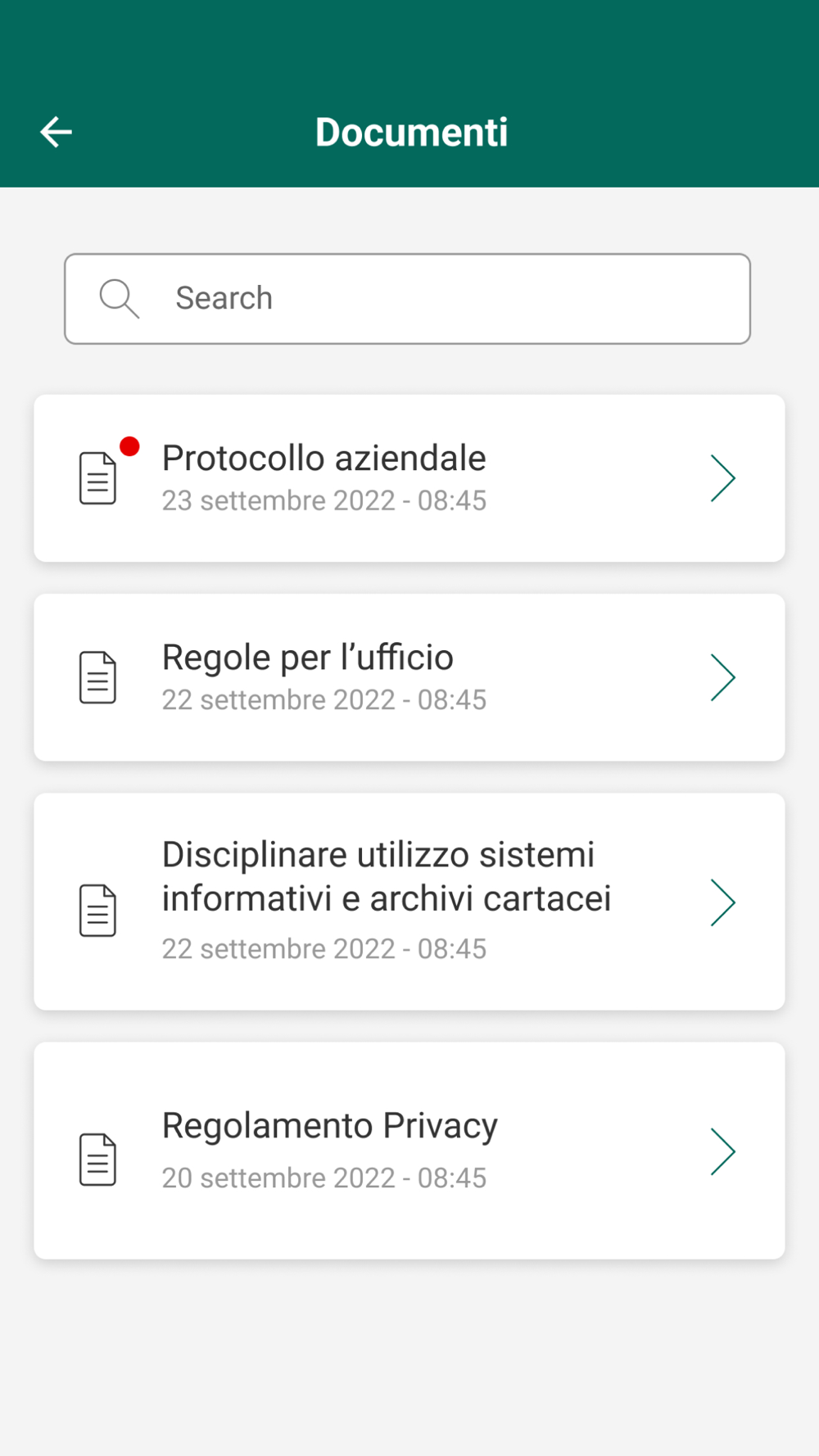
Task: Click 22 settembre date under Regole per l'ufficio
Action: tap(324, 700)
